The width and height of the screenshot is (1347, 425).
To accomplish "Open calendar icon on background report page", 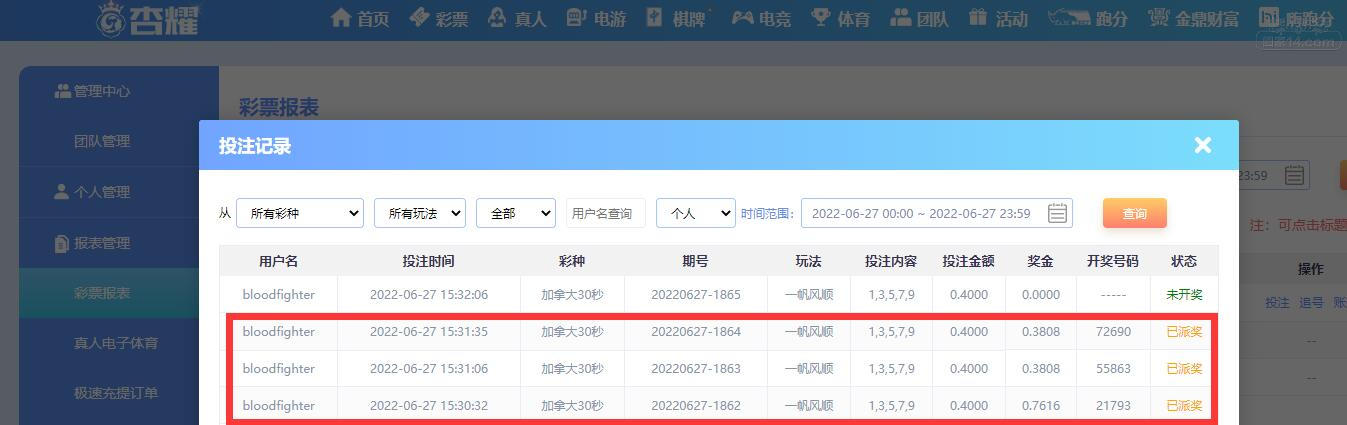I will point(1294,175).
